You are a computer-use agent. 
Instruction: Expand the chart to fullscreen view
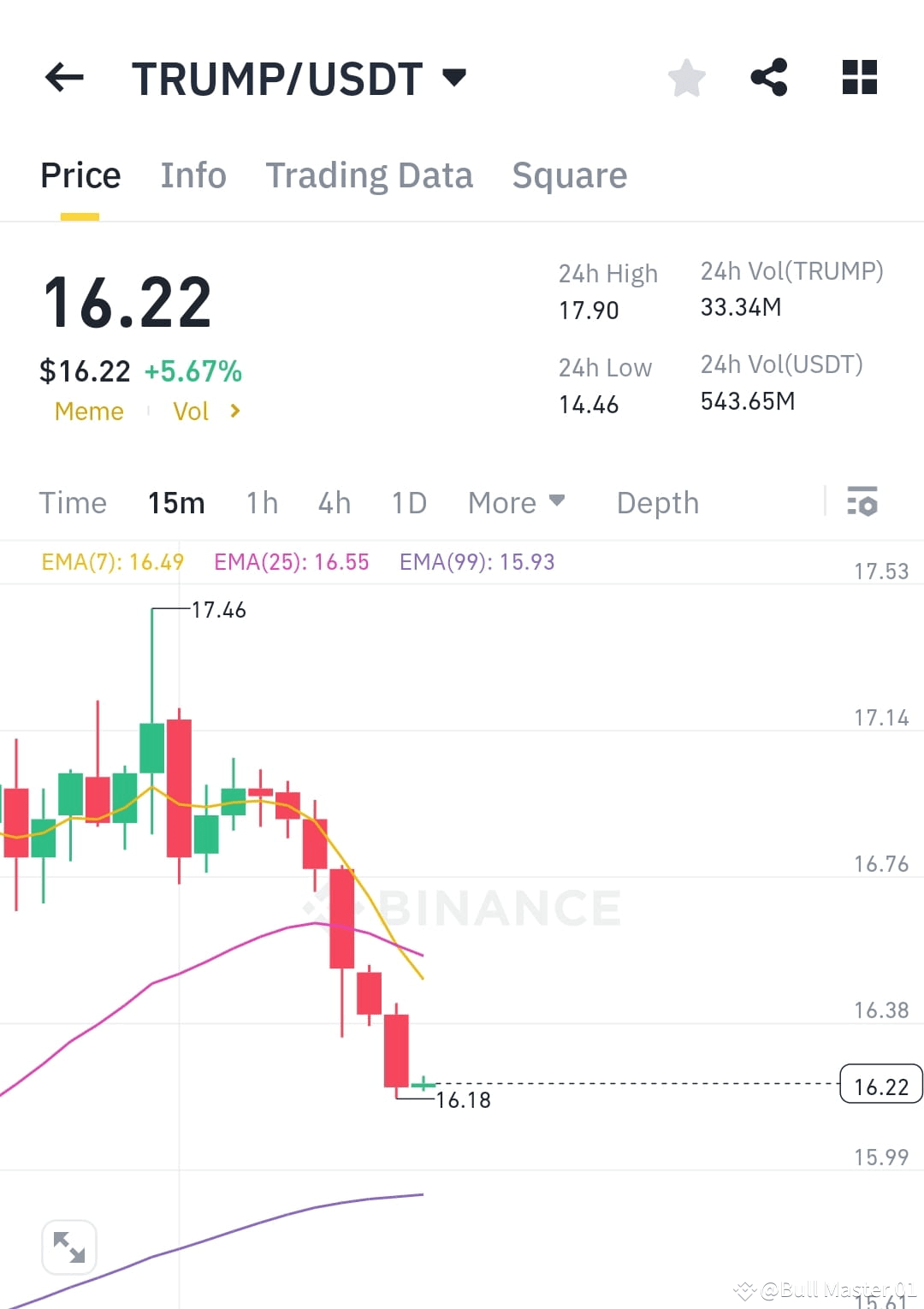[68, 1247]
